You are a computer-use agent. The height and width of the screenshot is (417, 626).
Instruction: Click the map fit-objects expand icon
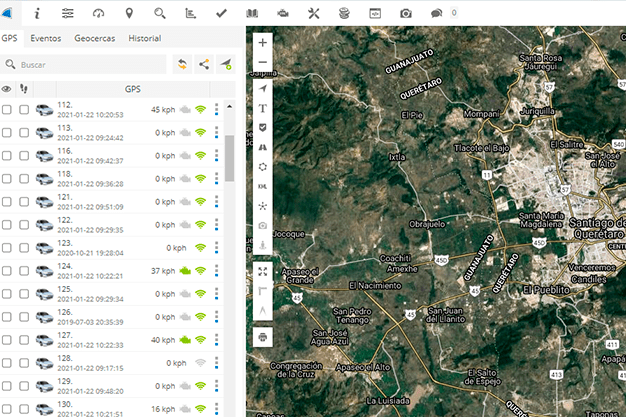[x=263, y=272]
